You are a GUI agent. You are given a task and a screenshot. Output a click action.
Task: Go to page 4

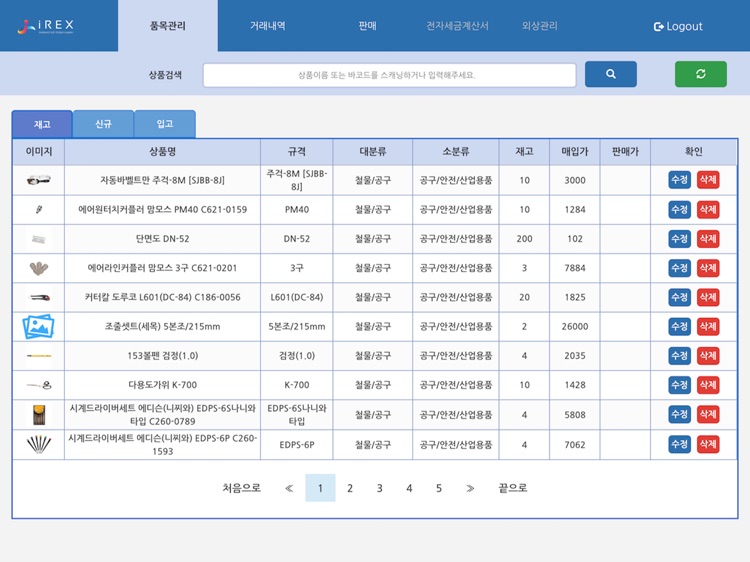pyautogui.click(x=409, y=488)
